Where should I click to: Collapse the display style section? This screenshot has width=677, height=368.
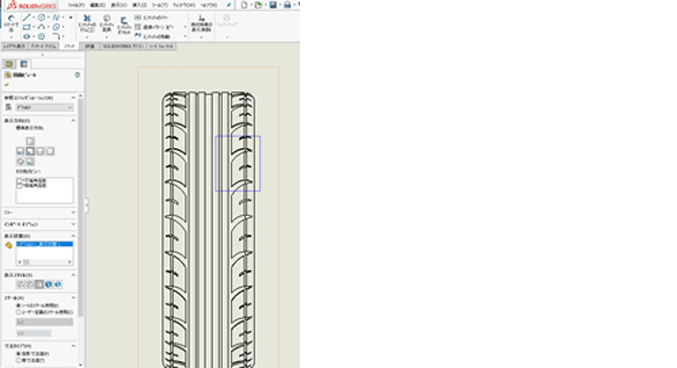point(73,275)
